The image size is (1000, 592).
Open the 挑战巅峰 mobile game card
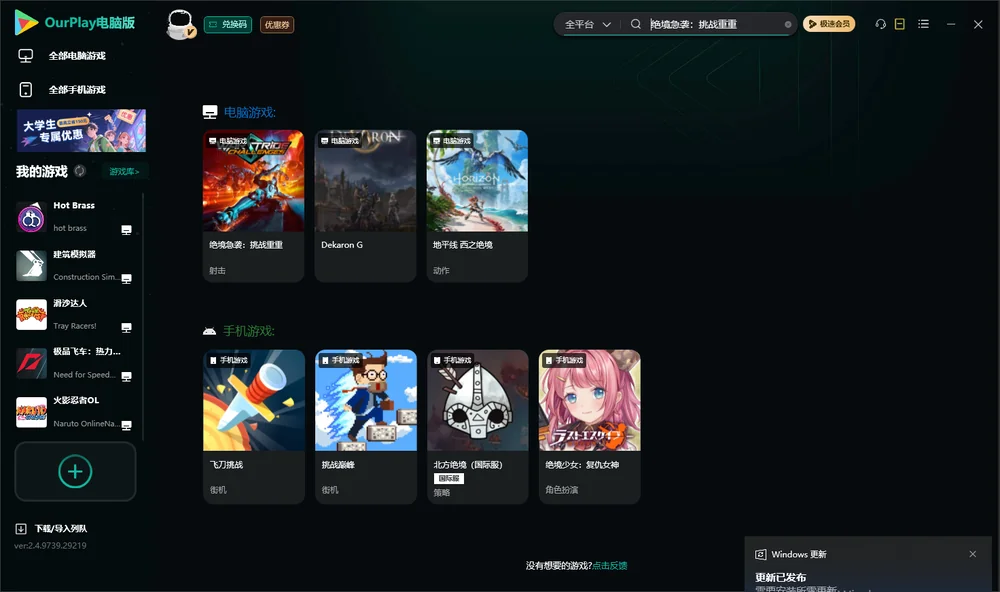pyautogui.click(x=366, y=426)
